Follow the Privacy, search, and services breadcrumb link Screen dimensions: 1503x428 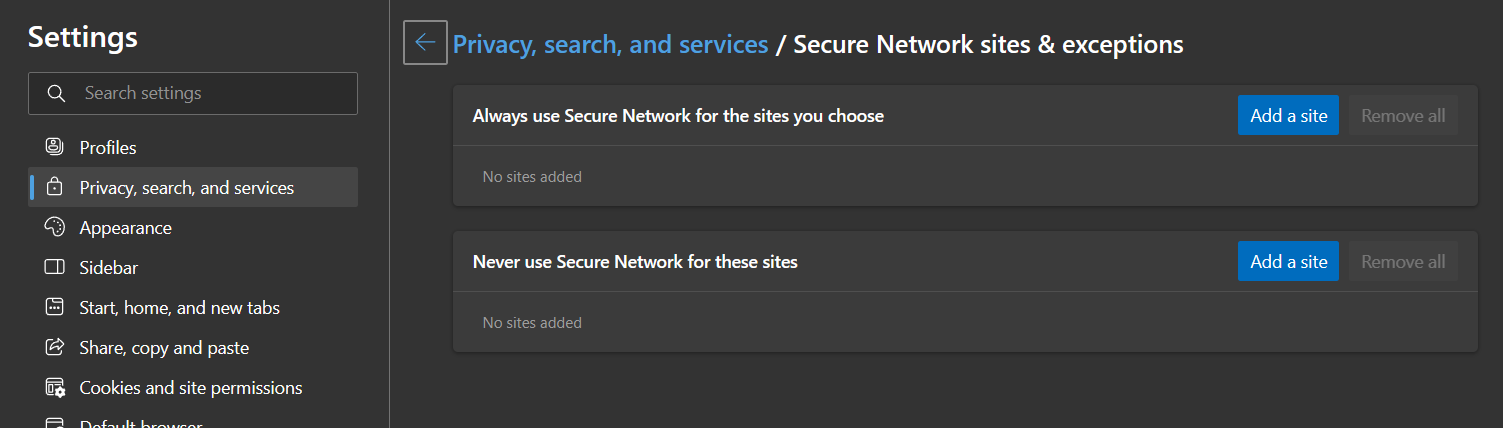click(610, 44)
